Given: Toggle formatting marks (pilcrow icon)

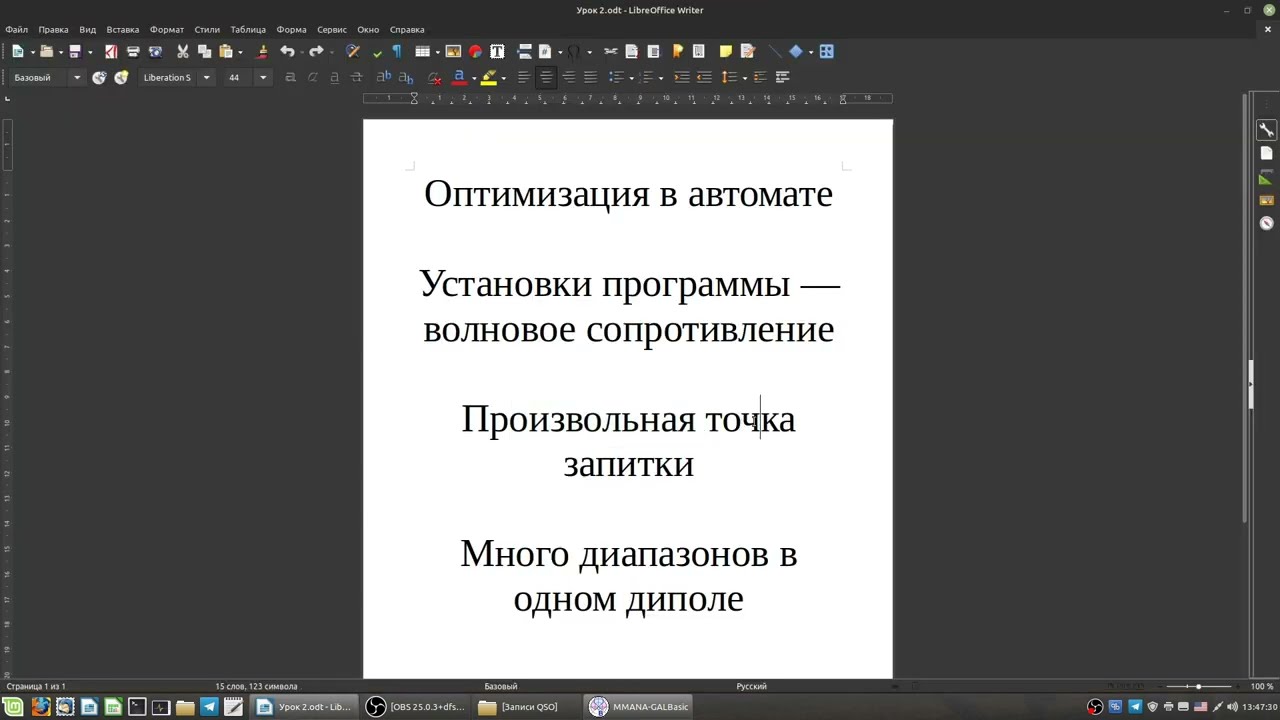Looking at the screenshot, I should click(x=396, y=51).
